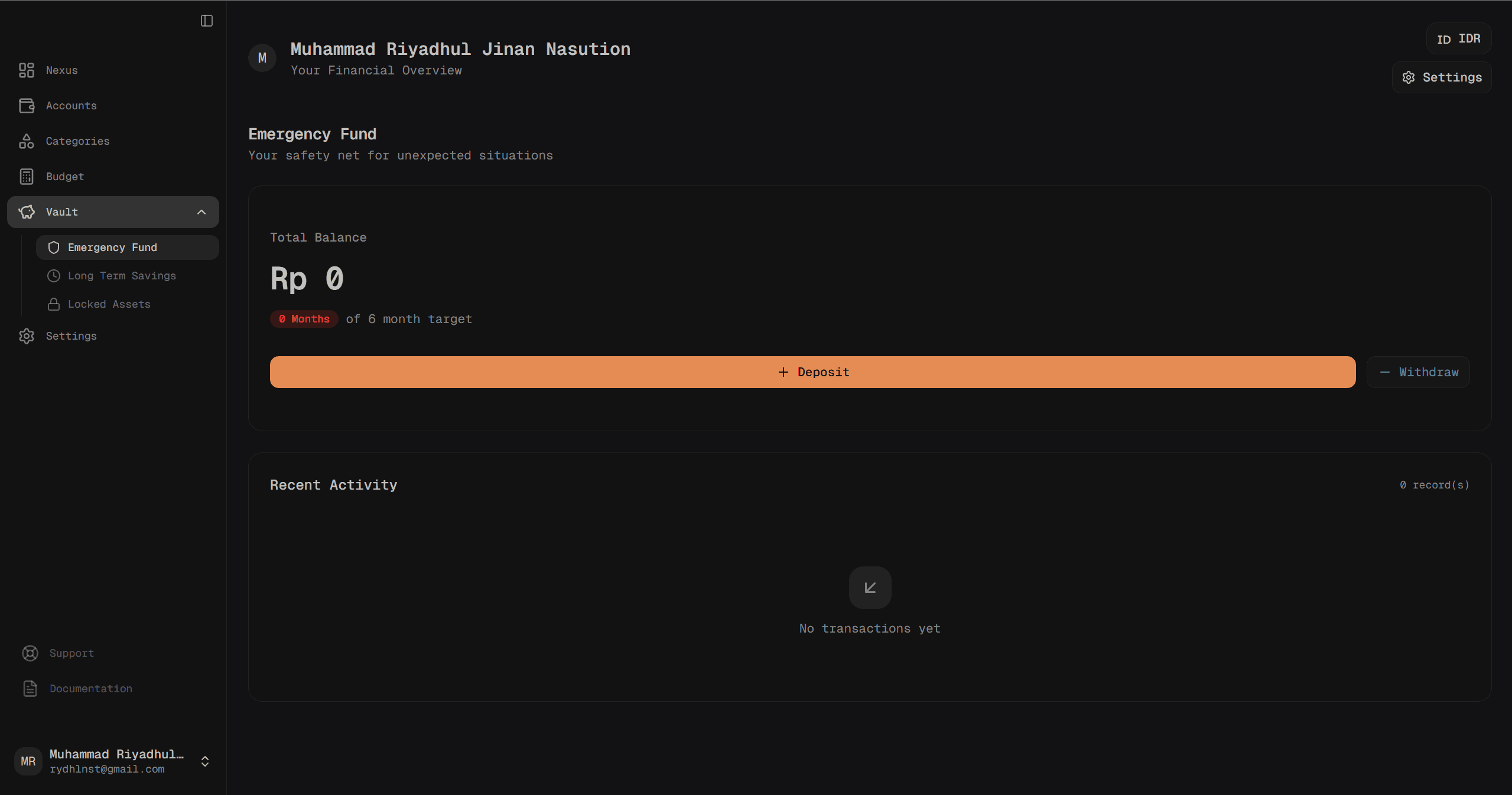Click the M profile avatar in header

pos(262,58)
